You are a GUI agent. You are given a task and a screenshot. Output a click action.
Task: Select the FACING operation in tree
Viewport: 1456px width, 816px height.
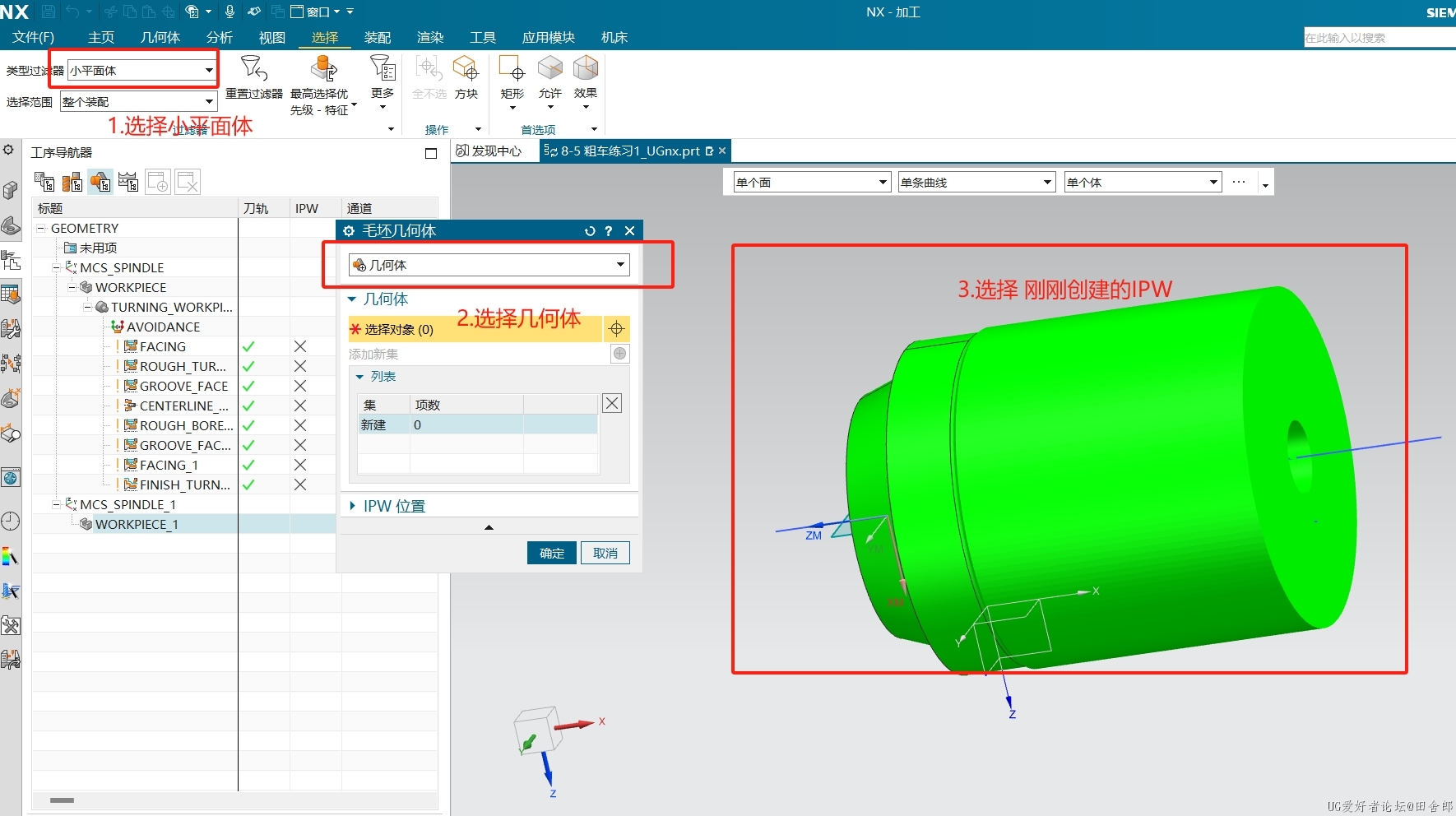[163, 347]
